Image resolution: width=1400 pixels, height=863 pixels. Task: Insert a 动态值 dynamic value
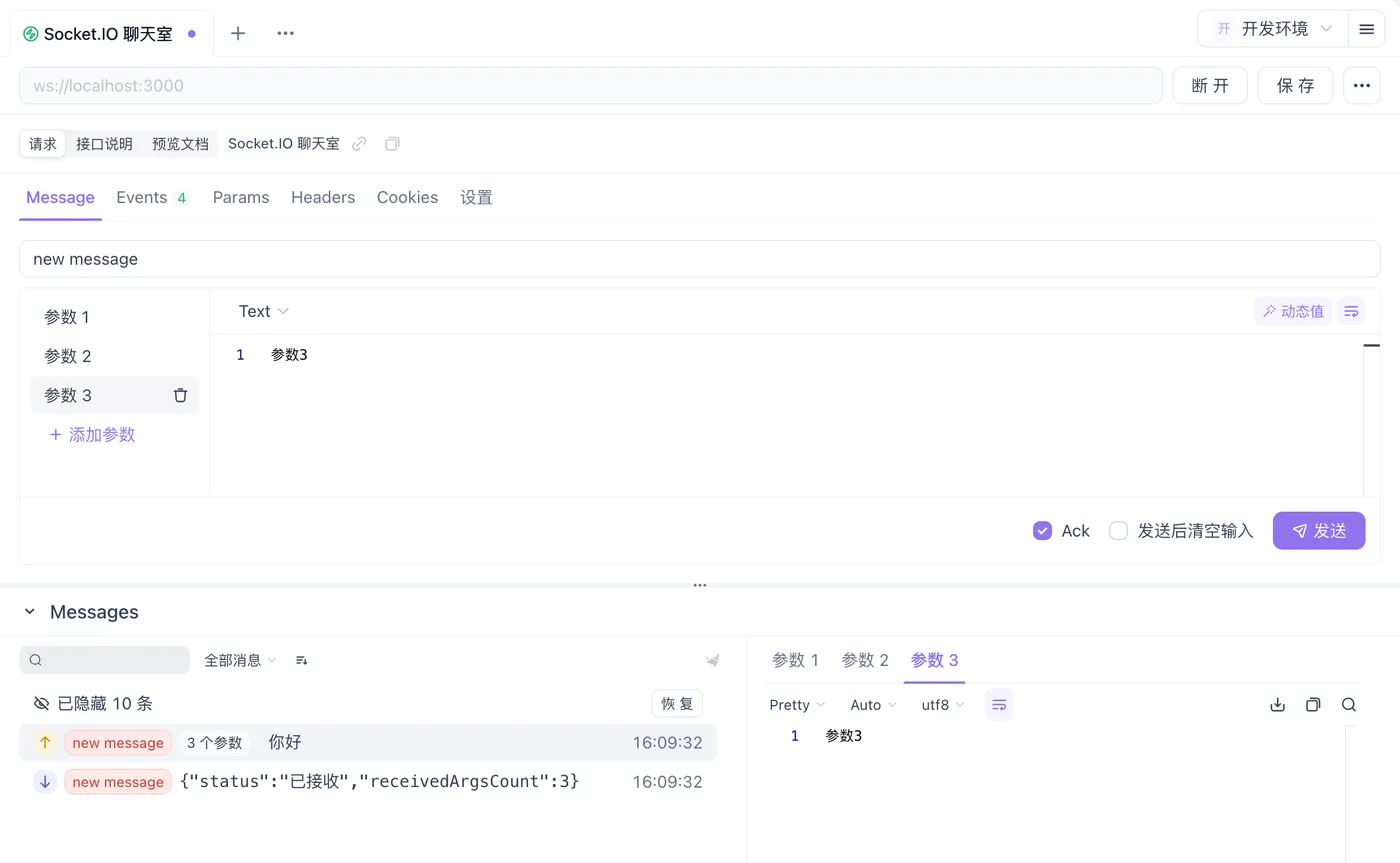[1293, 311]
